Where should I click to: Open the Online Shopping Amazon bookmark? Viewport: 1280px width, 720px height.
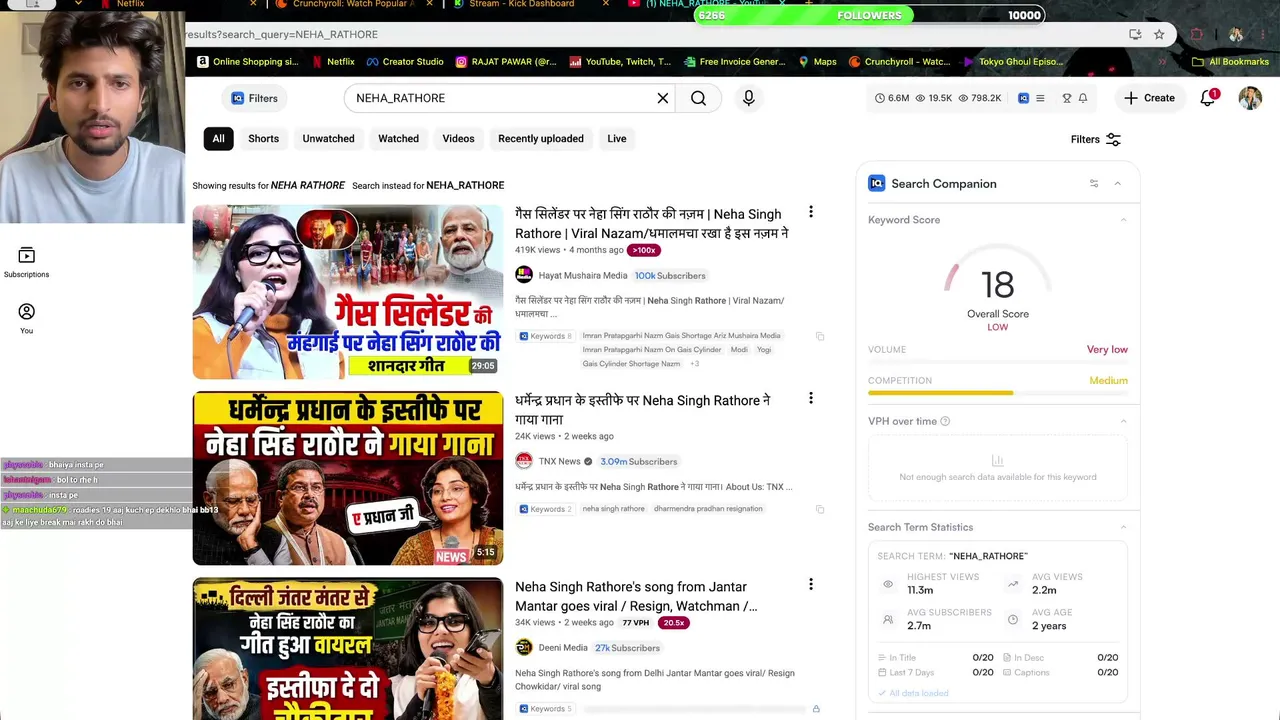click(248, 61)
